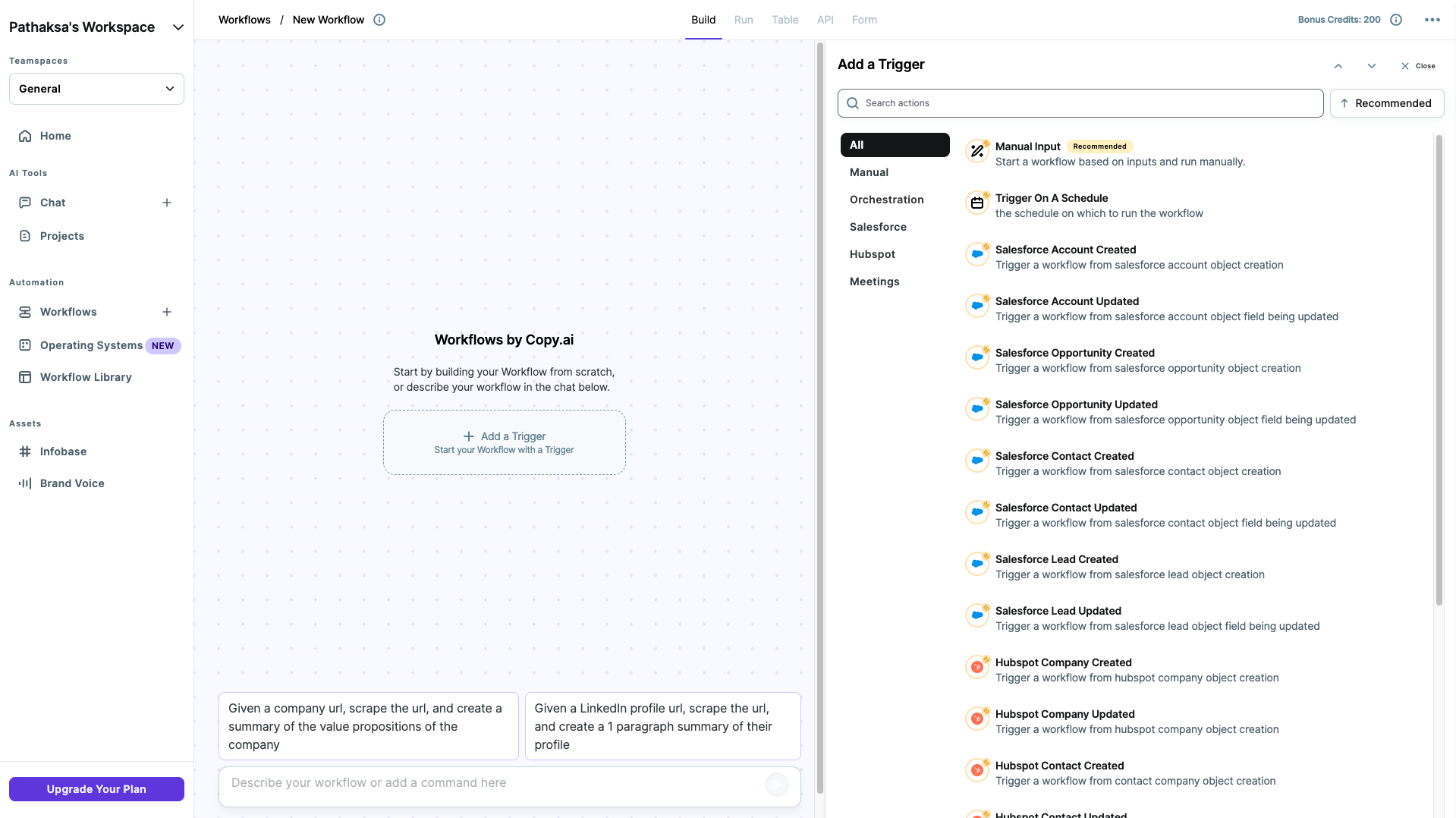Open Infobase from the Assets section
This screenshot has height=818, width=1456.
[x=64, y=451]
